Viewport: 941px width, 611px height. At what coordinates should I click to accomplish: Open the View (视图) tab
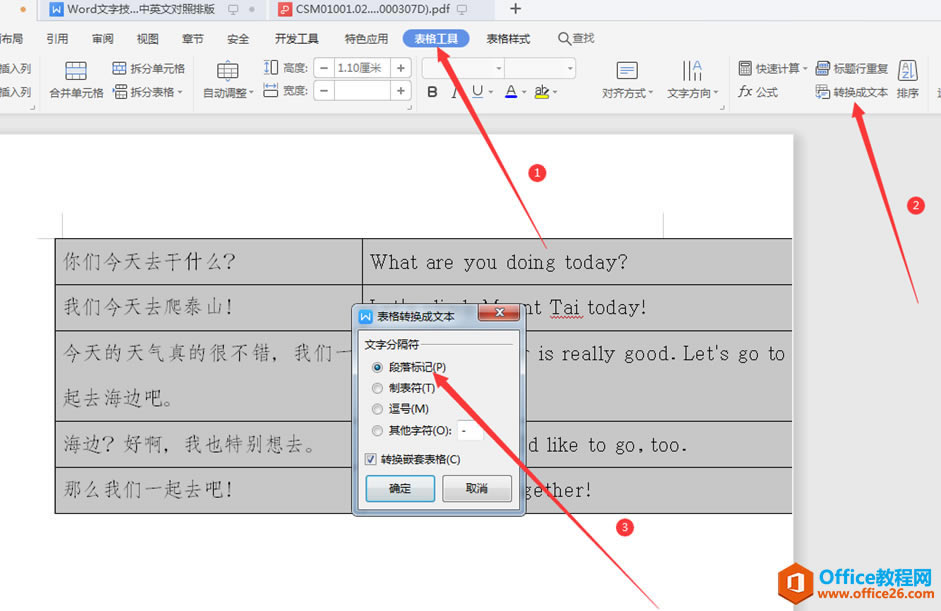coord(148,39)
